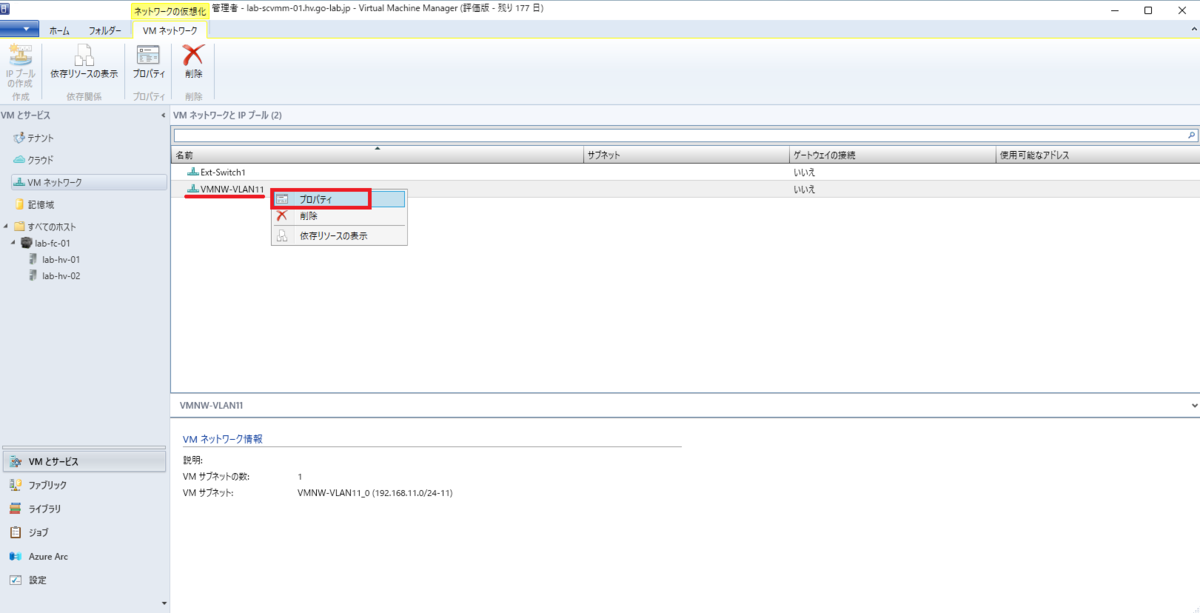Choose 削除 in the context menu
The width and height of the screenshot is (1200, 613).
coord(338,216)
